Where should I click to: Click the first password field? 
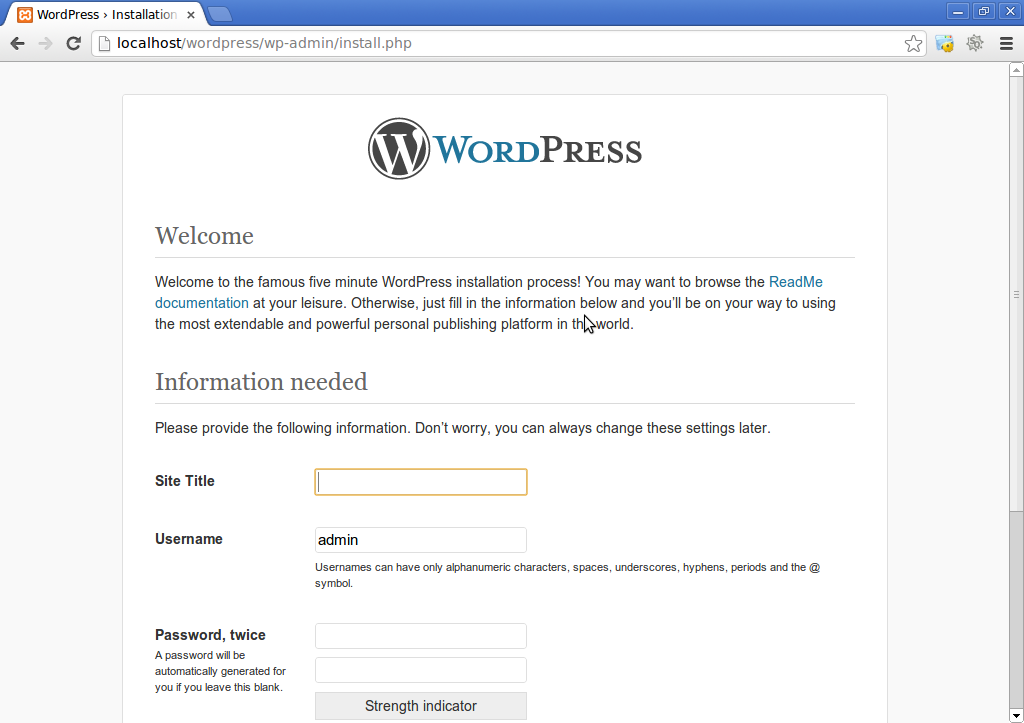click(x=421, y=636)
